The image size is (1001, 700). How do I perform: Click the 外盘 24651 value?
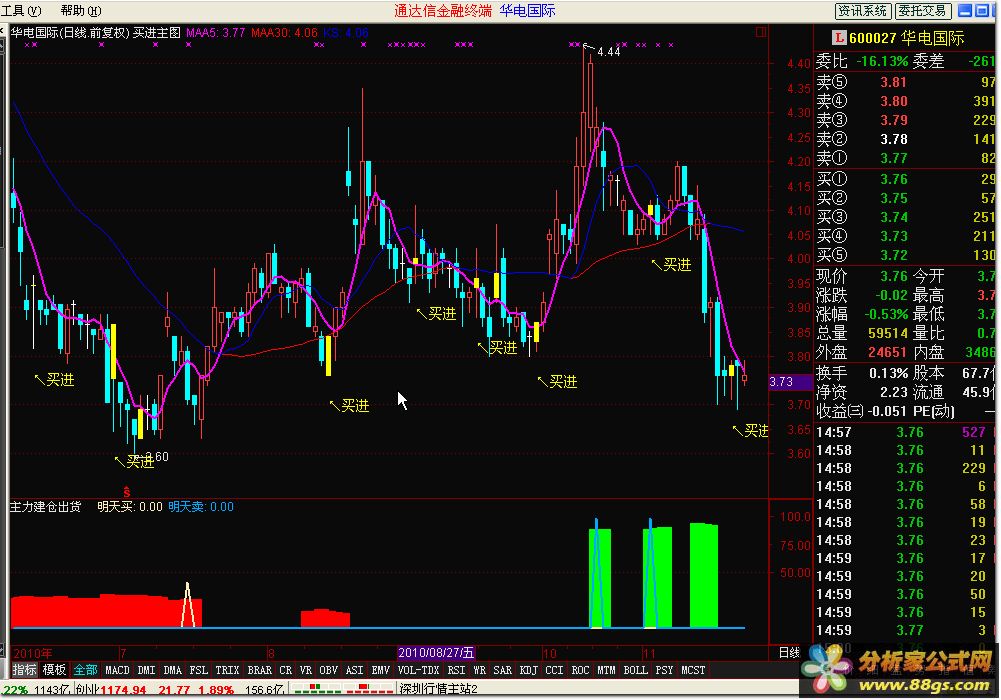(887, 352)
